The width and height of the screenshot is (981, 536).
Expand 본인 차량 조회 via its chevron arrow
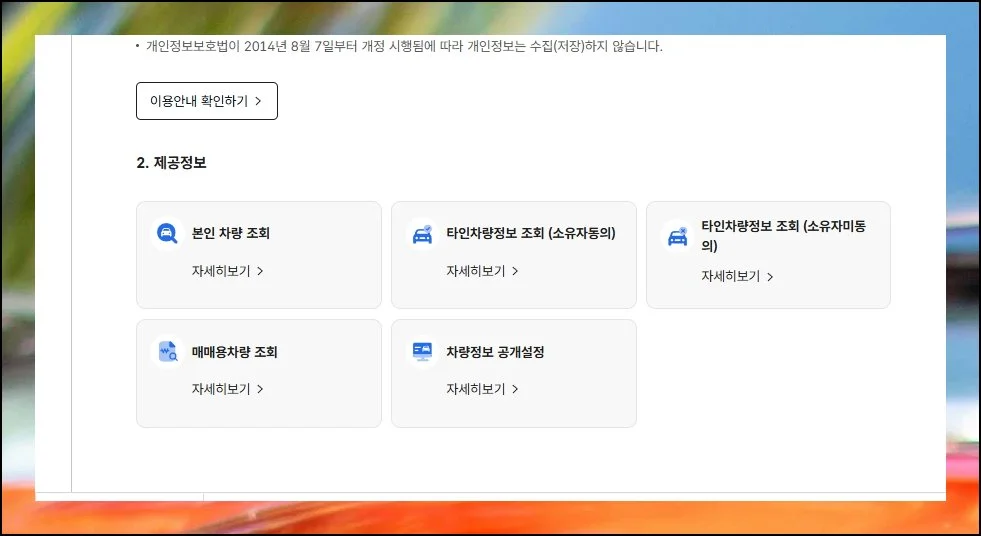[260, 271]
